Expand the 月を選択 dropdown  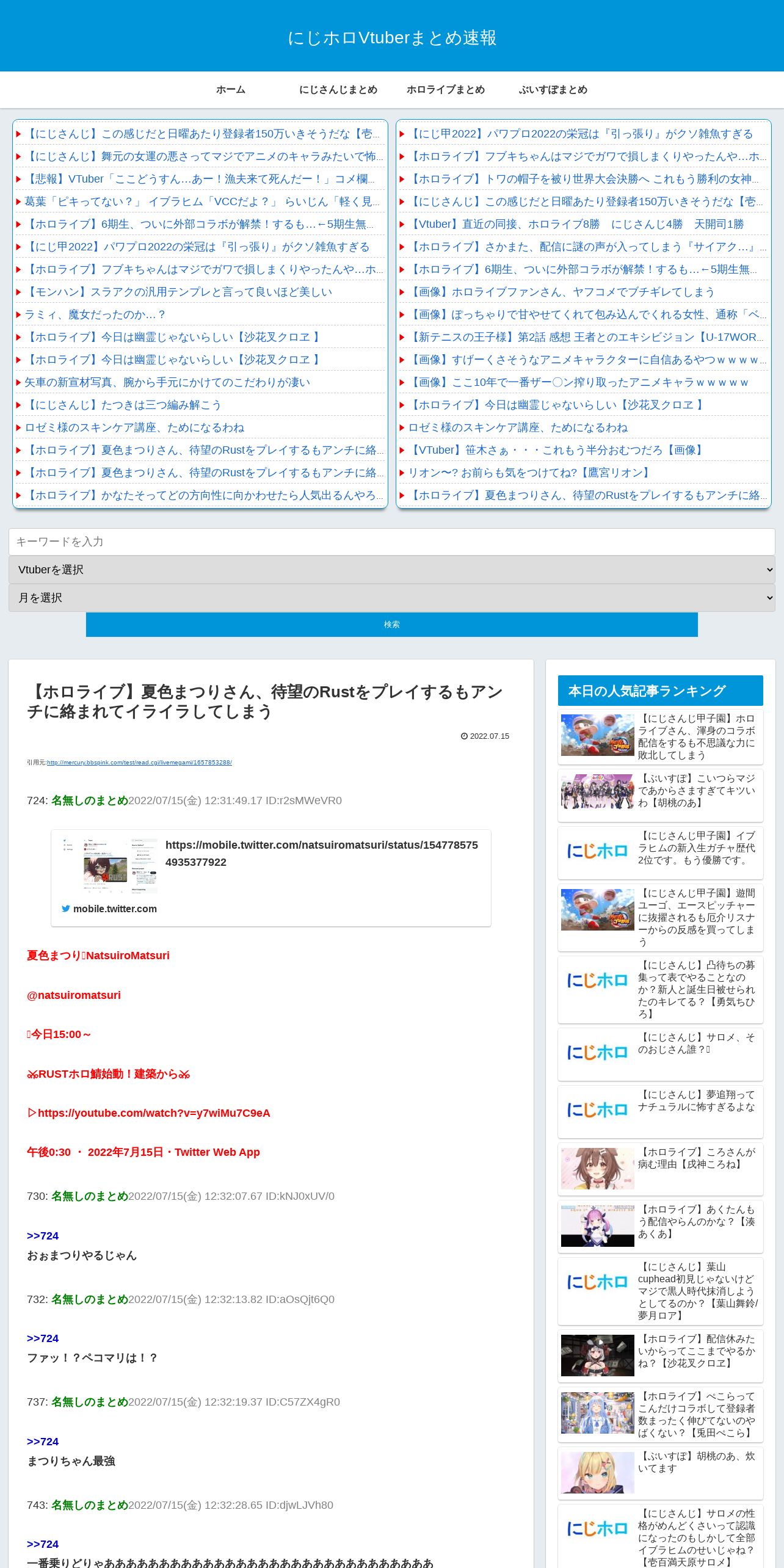(x=392, y=598)
